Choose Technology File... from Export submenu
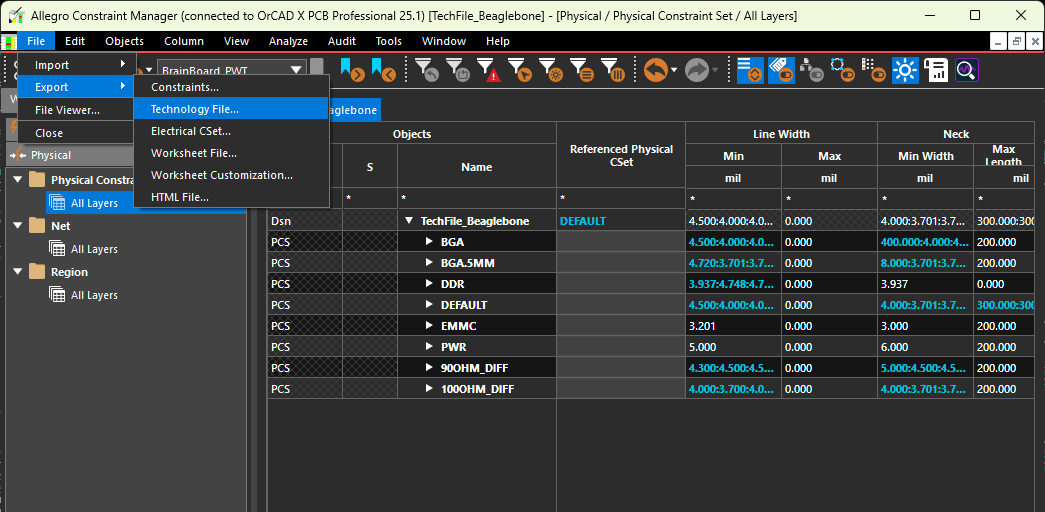The height and width of the screenshot is (512, 1045). pos(195,109)
